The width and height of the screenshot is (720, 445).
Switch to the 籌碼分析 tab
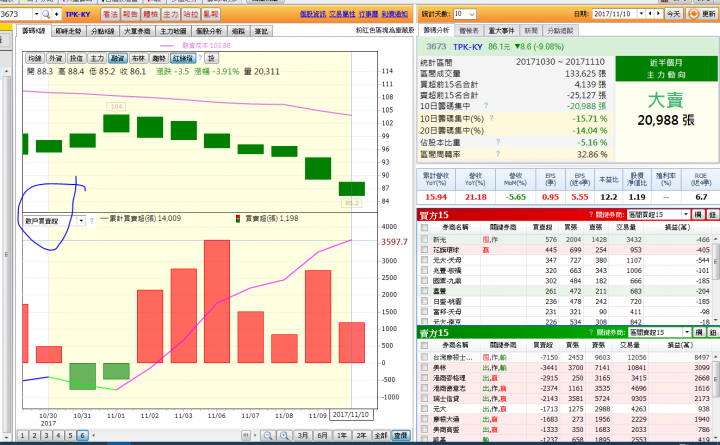(x=436, y=30)
